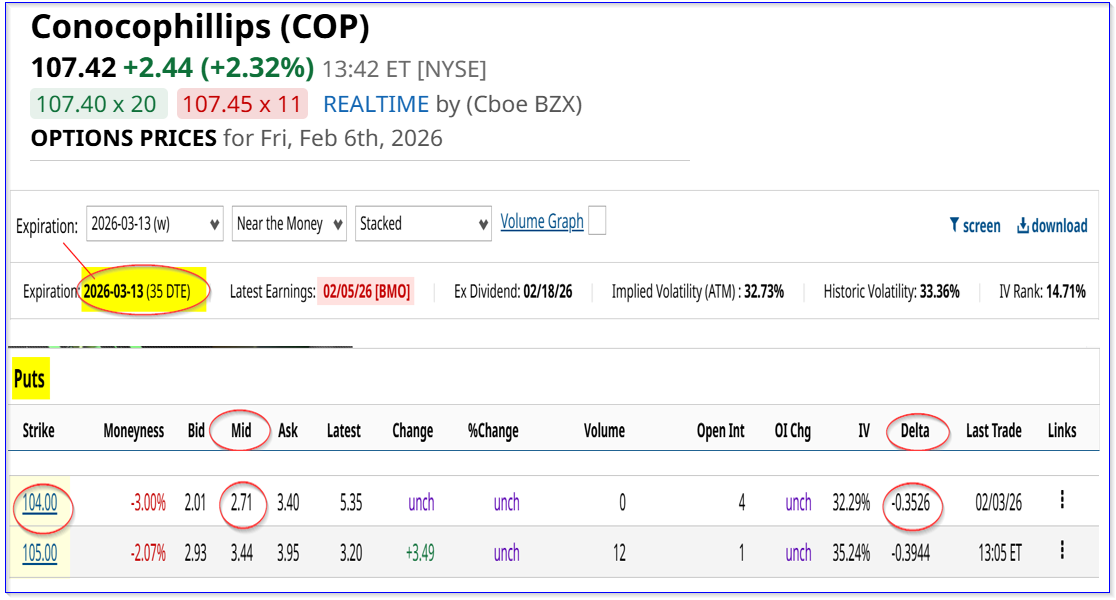Click the Volume Graph link
This screenshot has width=1116, height=600.
542,222
